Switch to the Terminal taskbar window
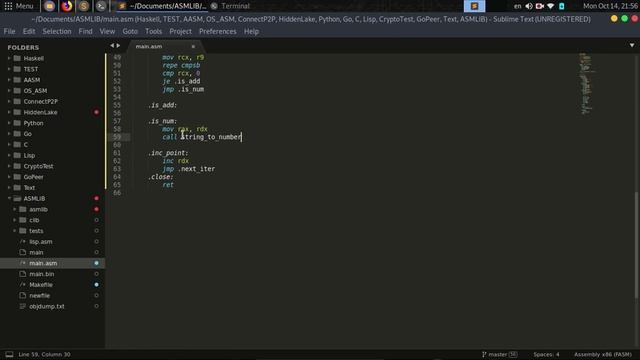Screen dimensions: 640x360 [x=231, y=6]
